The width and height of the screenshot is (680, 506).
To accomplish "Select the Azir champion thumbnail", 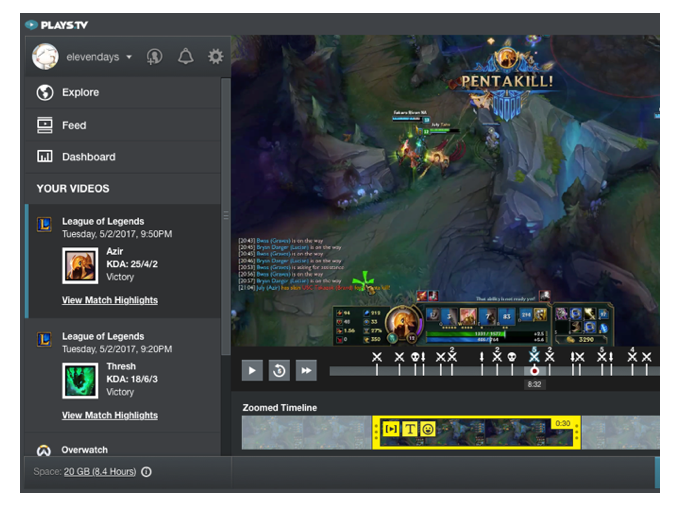I will coord(80,265).
